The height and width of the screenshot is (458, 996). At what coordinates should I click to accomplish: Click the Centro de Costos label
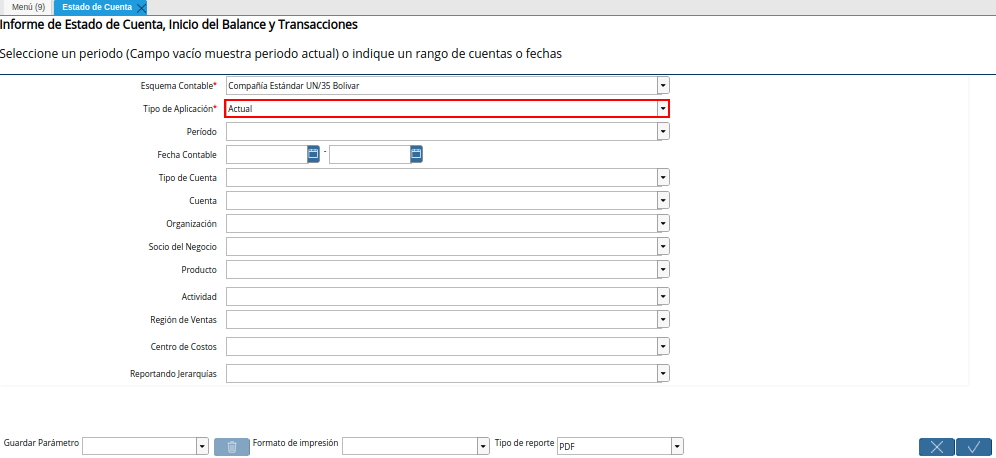coord(184,347)
